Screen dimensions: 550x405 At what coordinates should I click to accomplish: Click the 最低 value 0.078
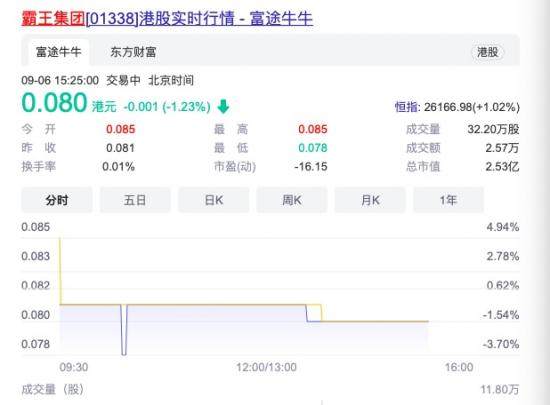point(313,148)
